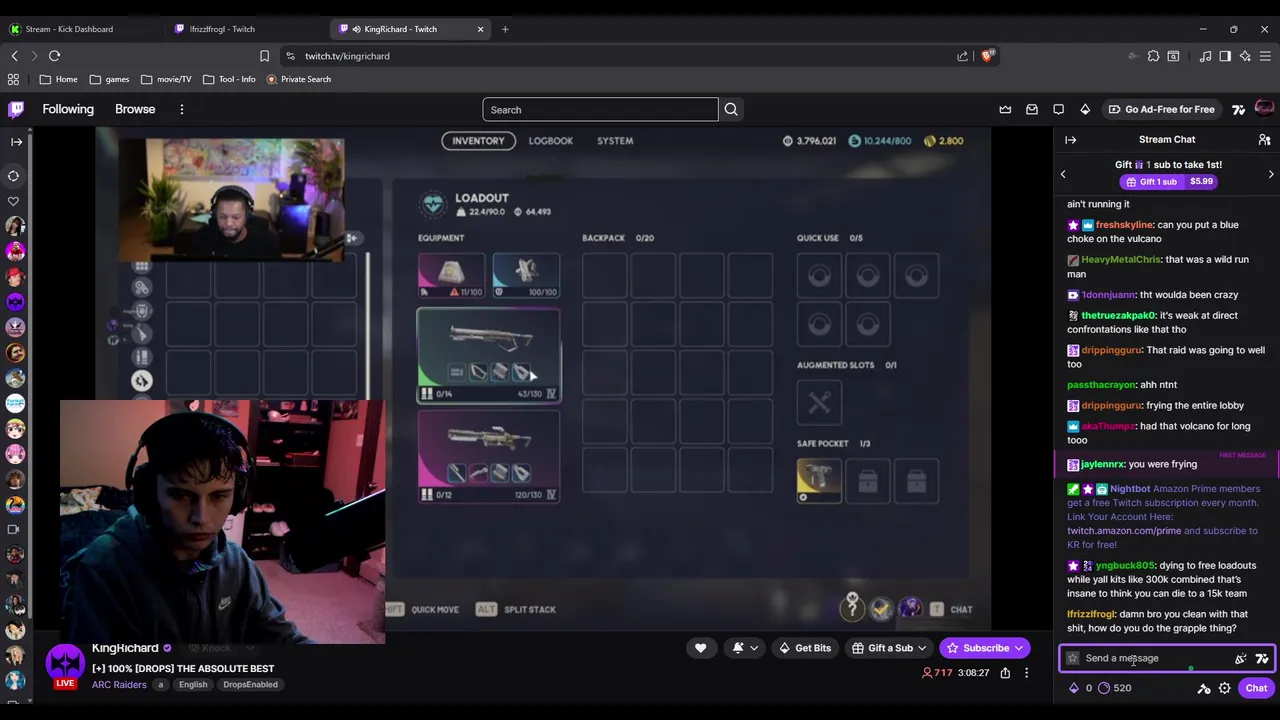Screen dimensions: 1280x720
Task: Open the Home bookmark folder
Action: [58, 79]
